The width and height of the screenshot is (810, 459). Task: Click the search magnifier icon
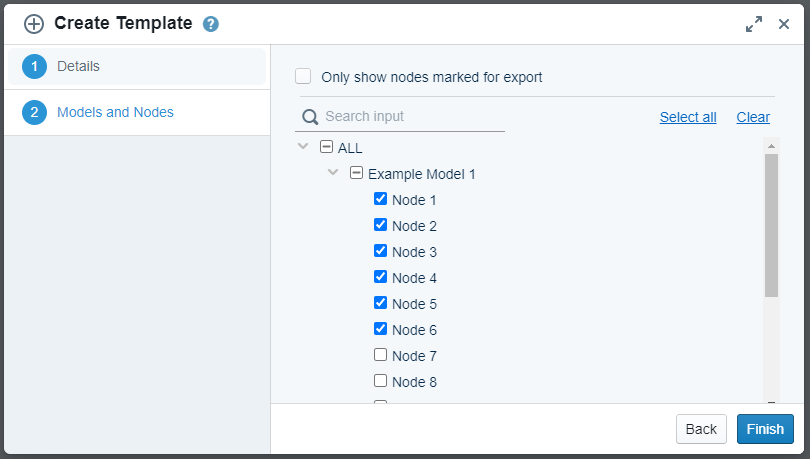pos(310,117)
